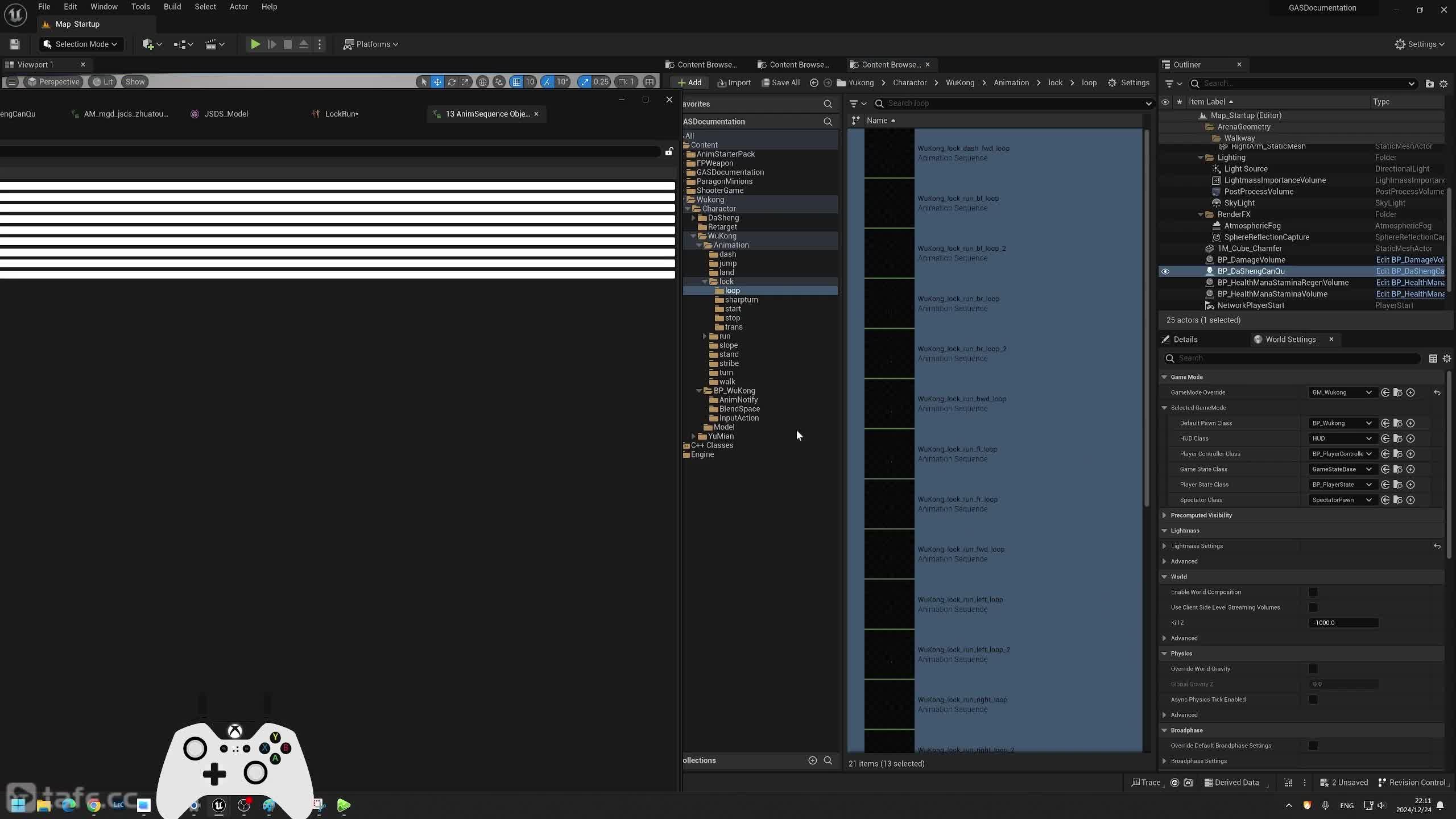The width and height of the screenshot is (1456, 819).
Task: Toggle visibility eye for BP_DaShengCanQu
Action: (1165, 271)
